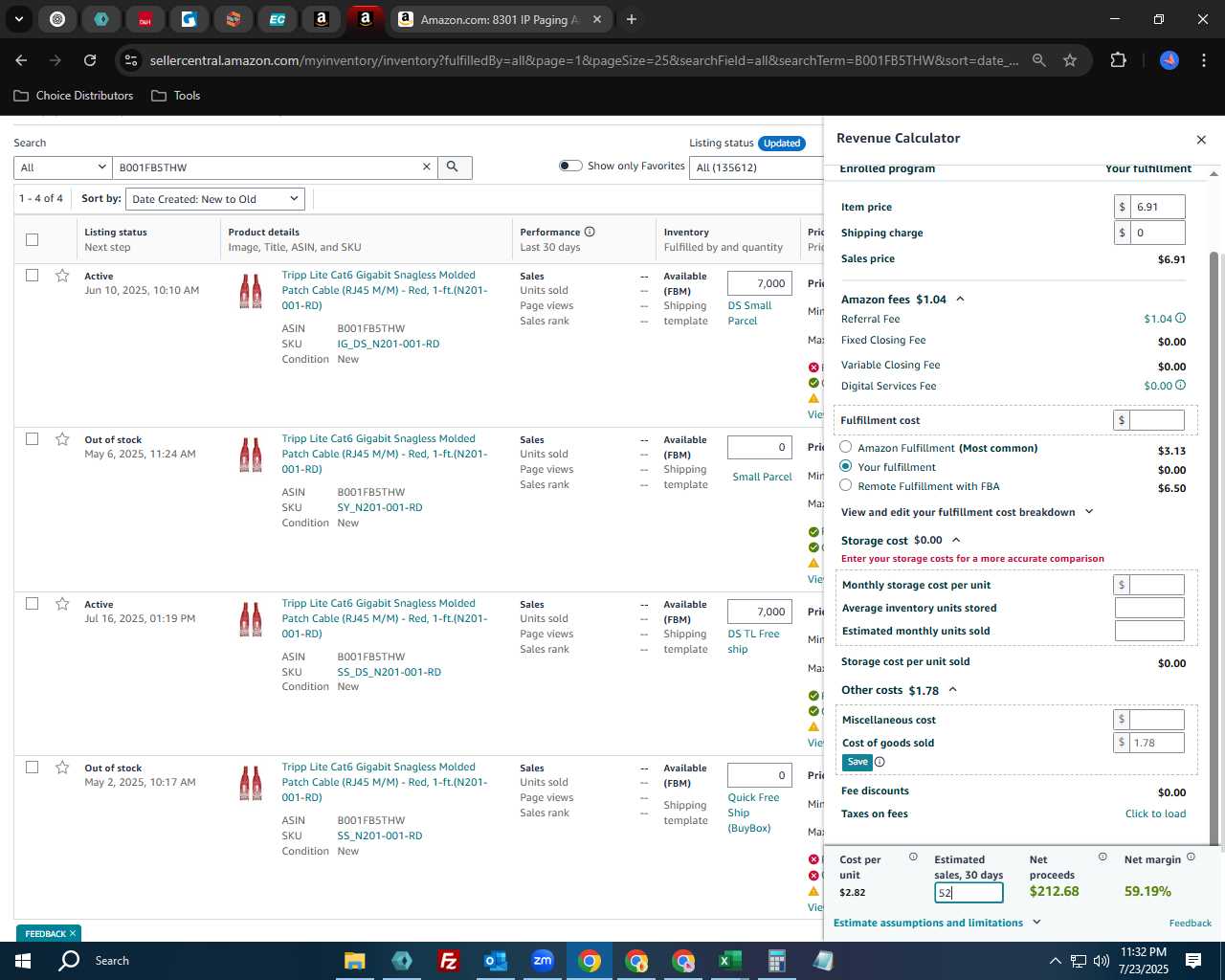Image resolution: width=1225 pixels, height=980 pixels.
Task: Click the Net margin info icon
Action: point(1191,857)
